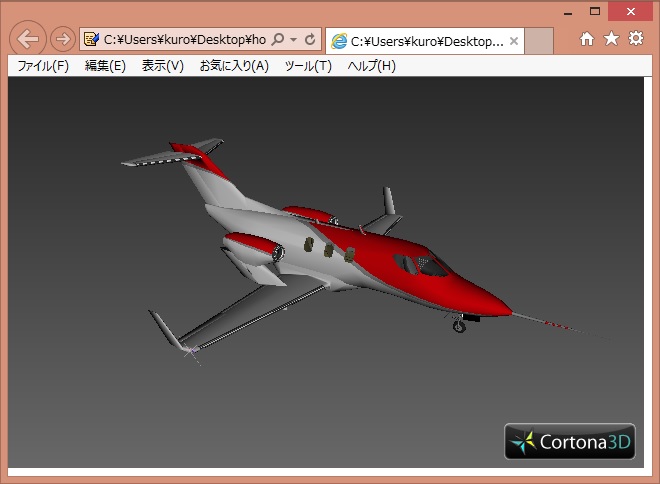Refresh the page with the reload icon
The height and width of the screenshot is (484, 660).
tap(310, 40)
